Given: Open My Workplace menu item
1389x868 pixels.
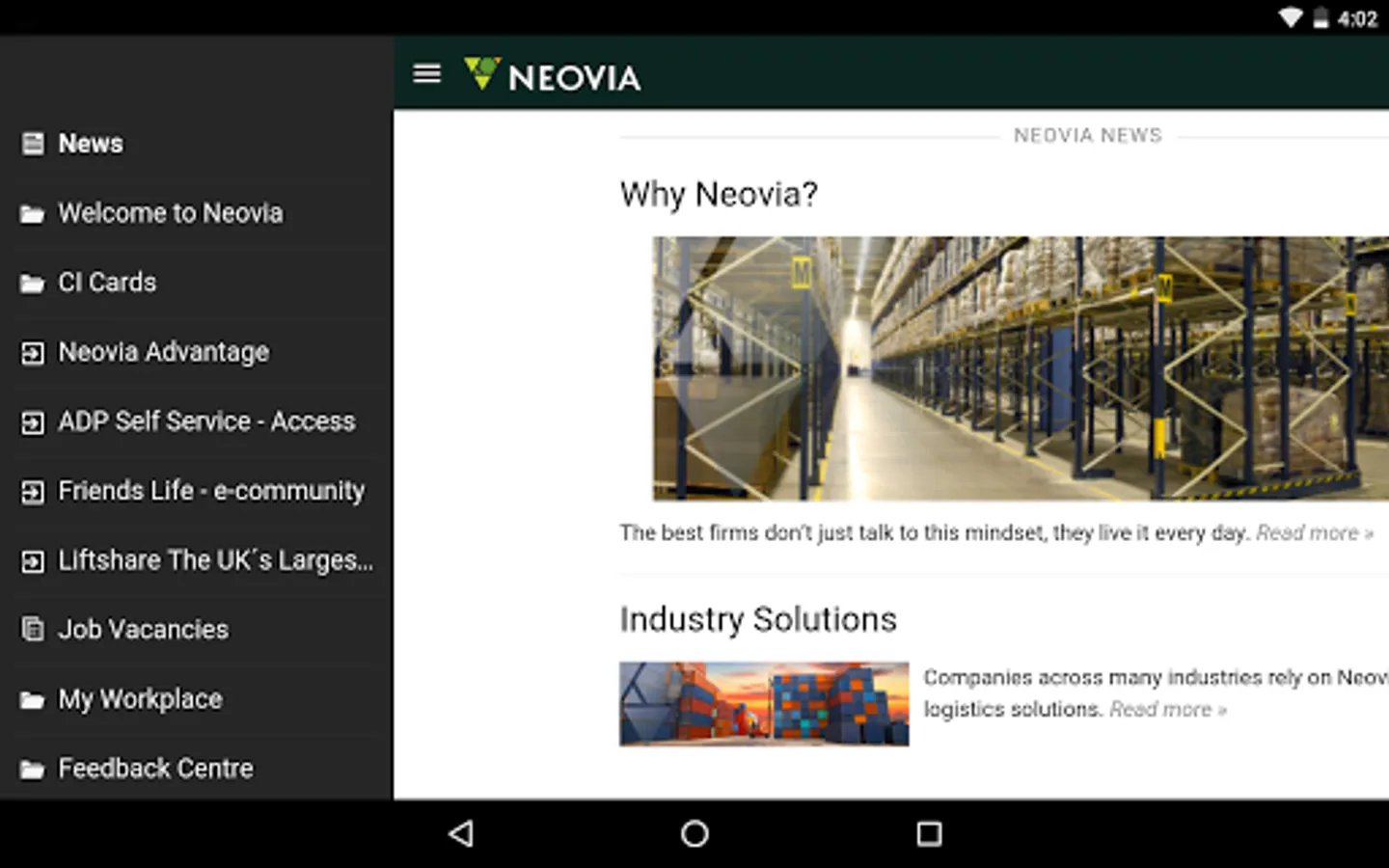Looking at the screenshot, I should [x=196, y=699].
